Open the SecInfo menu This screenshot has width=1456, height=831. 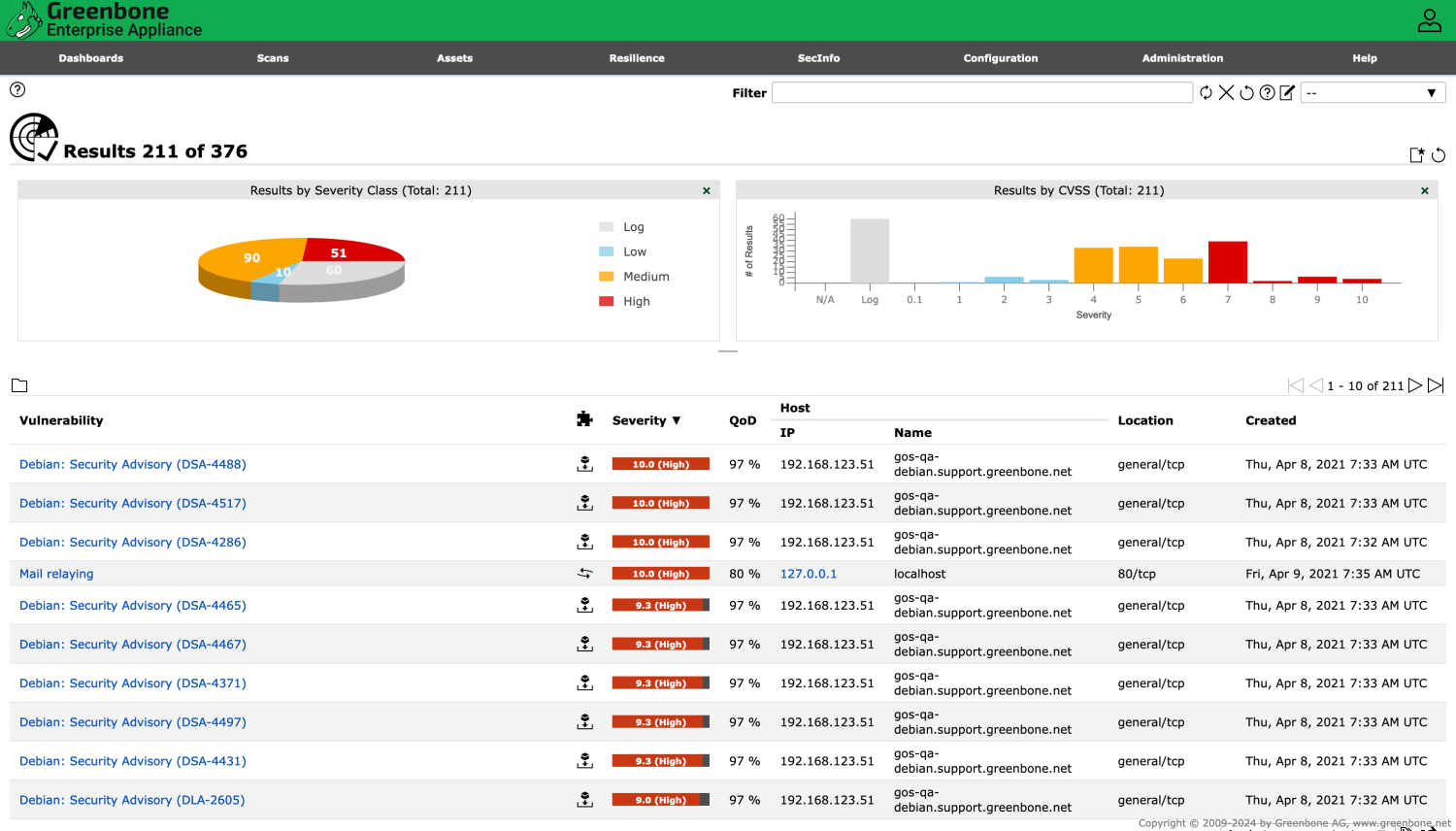coord(818,58)
